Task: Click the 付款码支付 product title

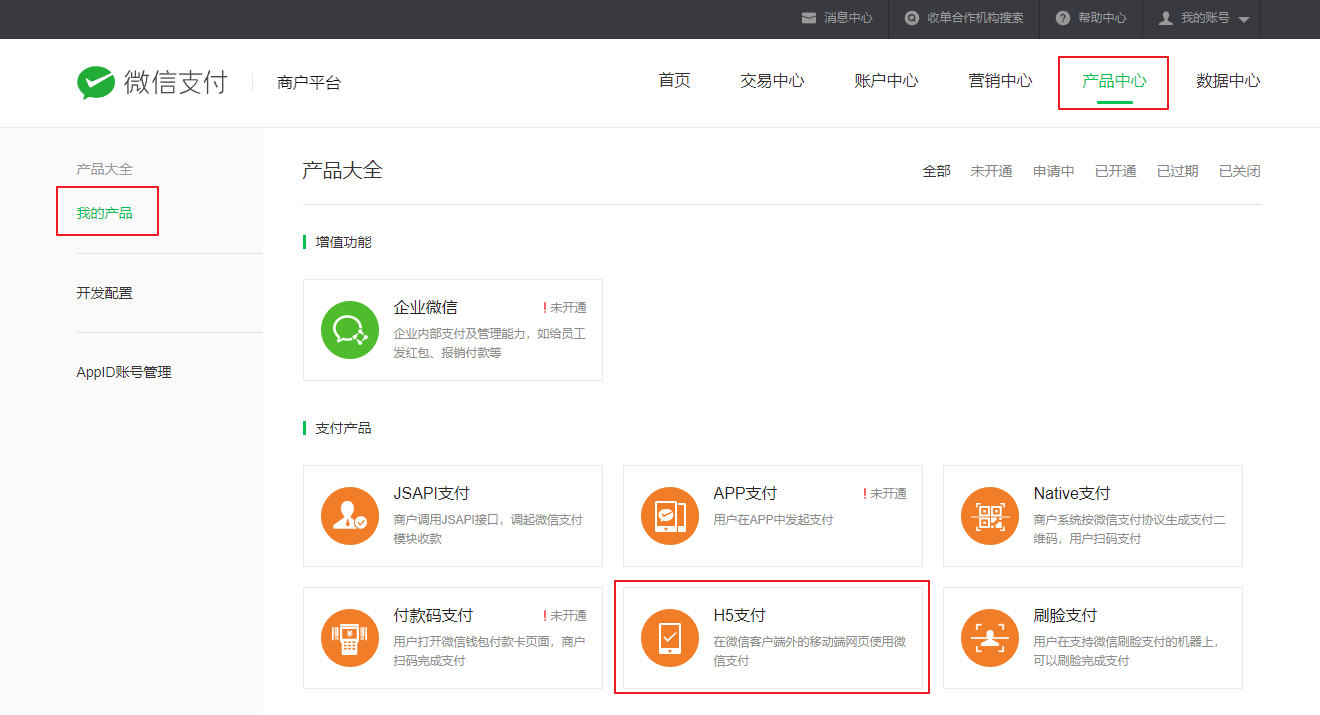Action: pos(433,615)
